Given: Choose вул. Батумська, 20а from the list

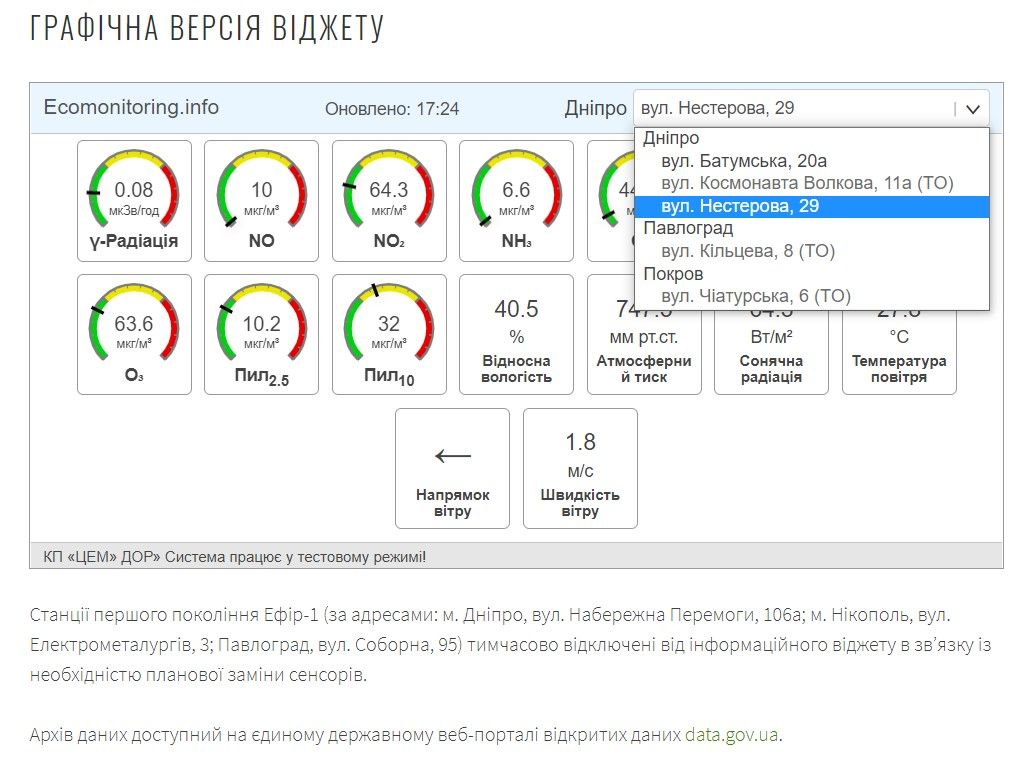Looking at the screenshot, I should 744,161.
